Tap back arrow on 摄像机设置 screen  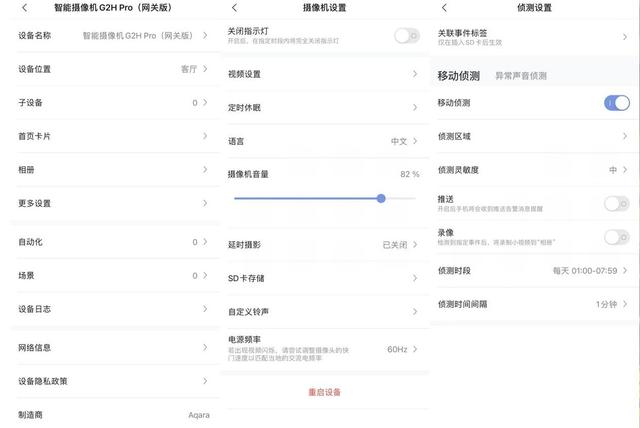point(234,9)
